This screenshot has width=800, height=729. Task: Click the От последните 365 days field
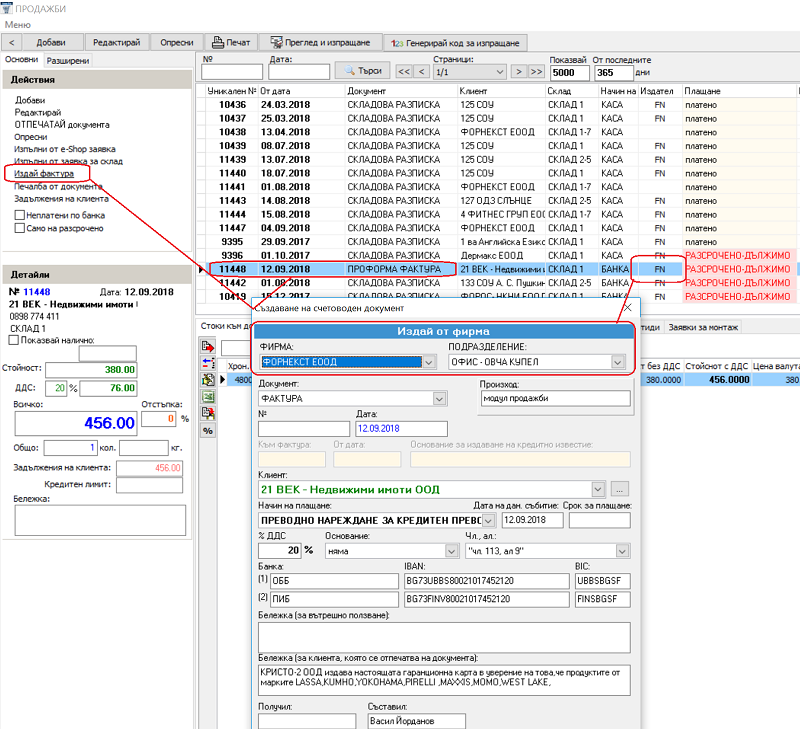(x=614, y=72)
